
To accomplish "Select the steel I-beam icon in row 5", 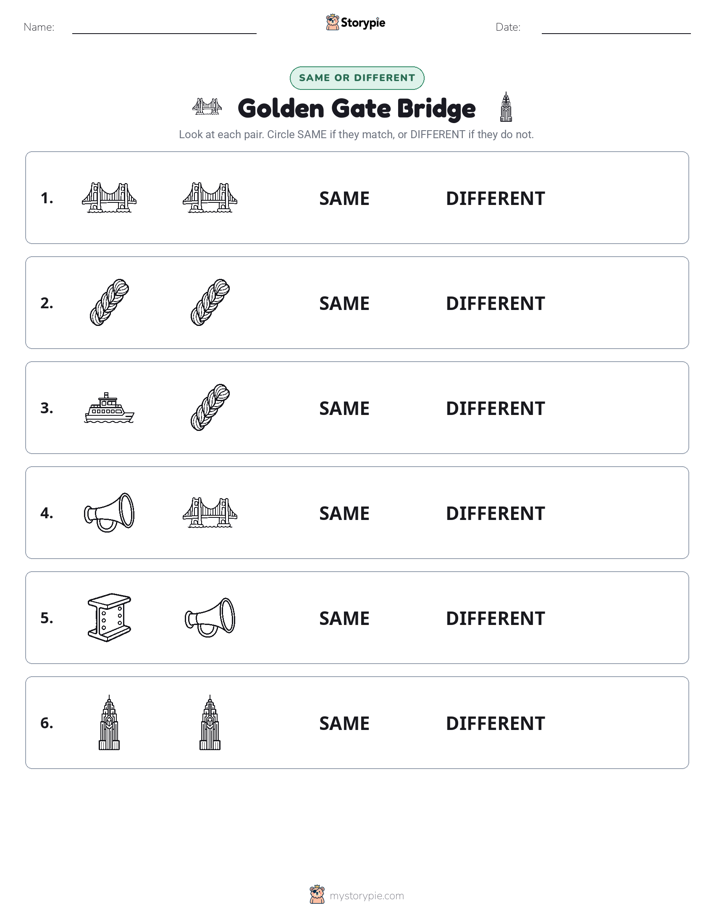I will coord(109,618).
